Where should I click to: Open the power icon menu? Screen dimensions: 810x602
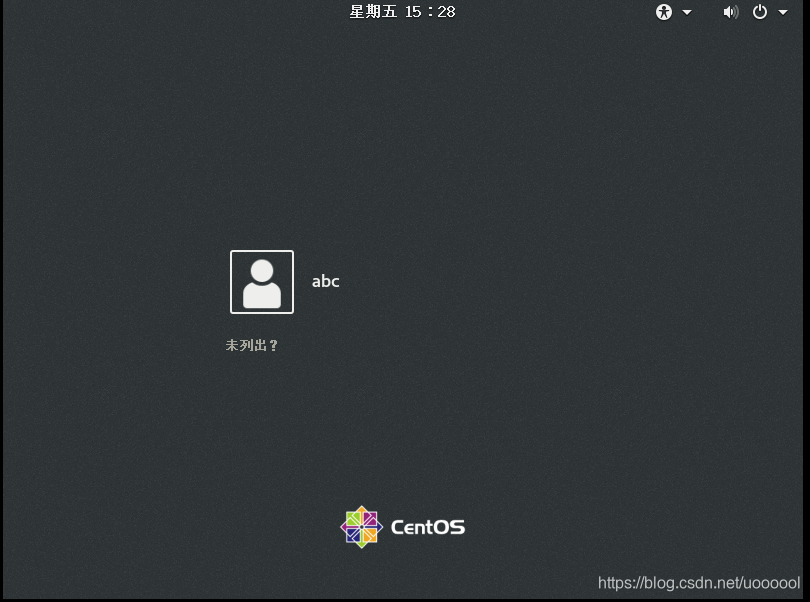click(759, 12)
